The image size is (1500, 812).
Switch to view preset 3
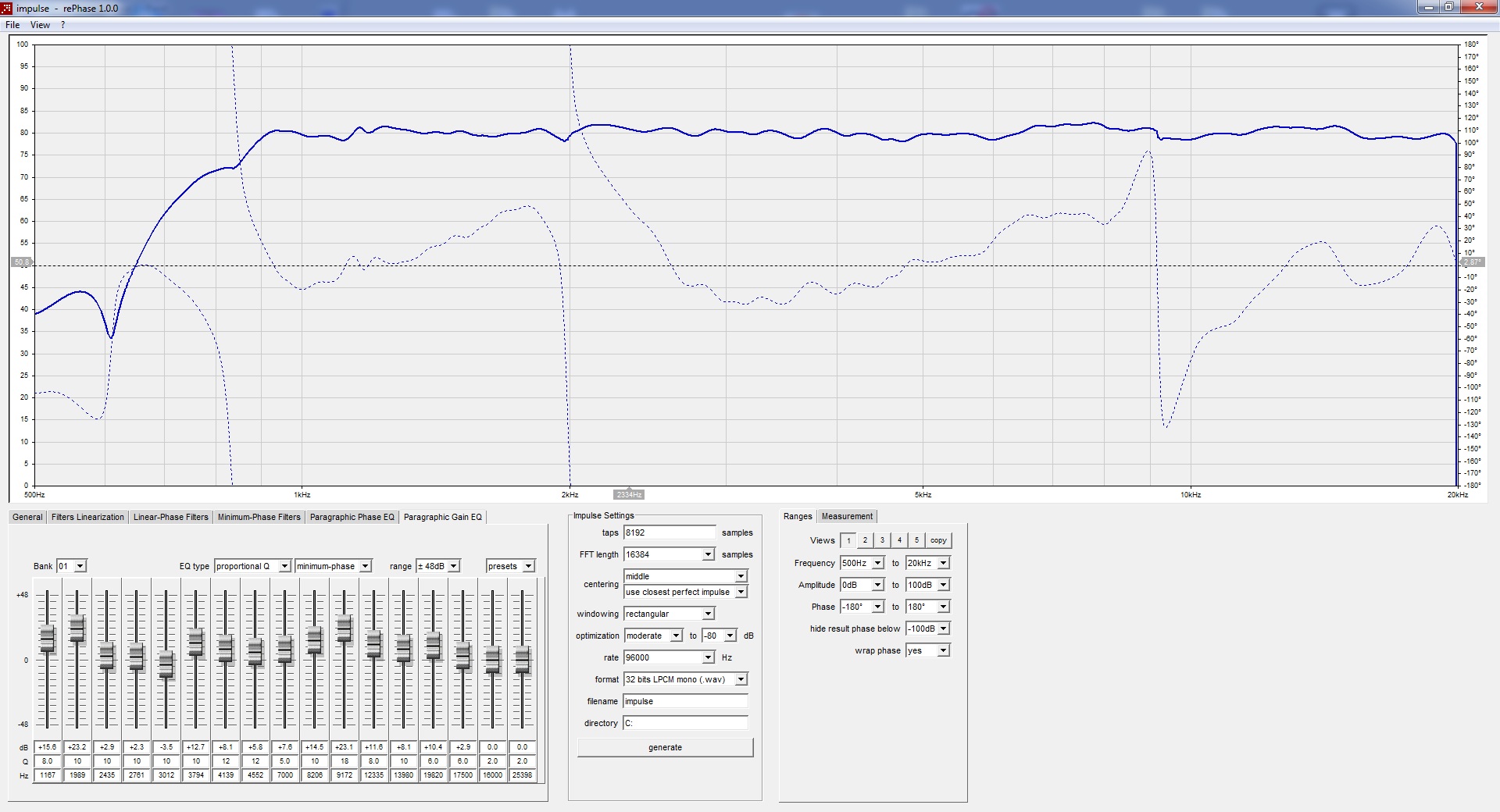882,540
